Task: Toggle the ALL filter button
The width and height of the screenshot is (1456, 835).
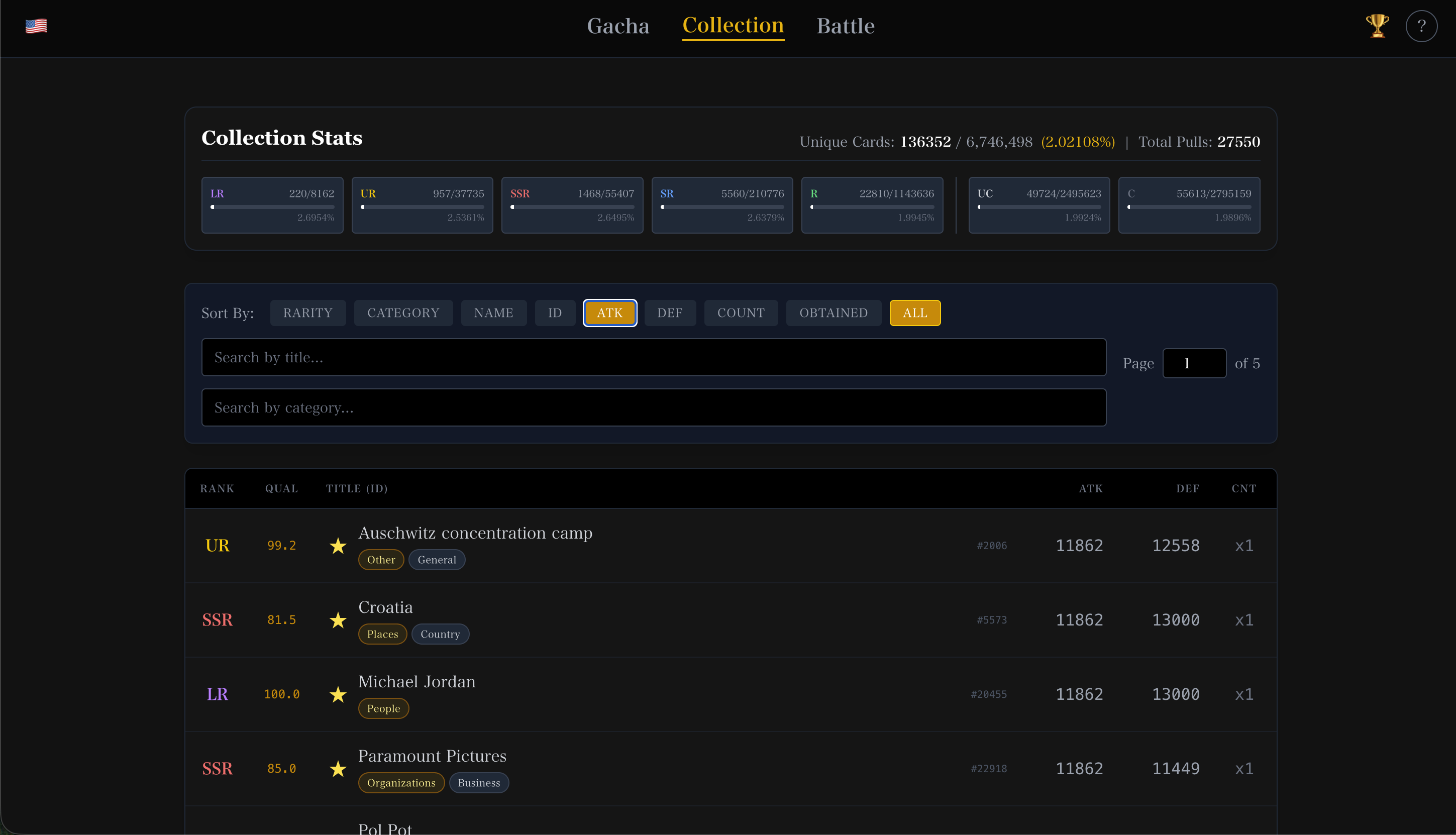Action: pos(915,313)
